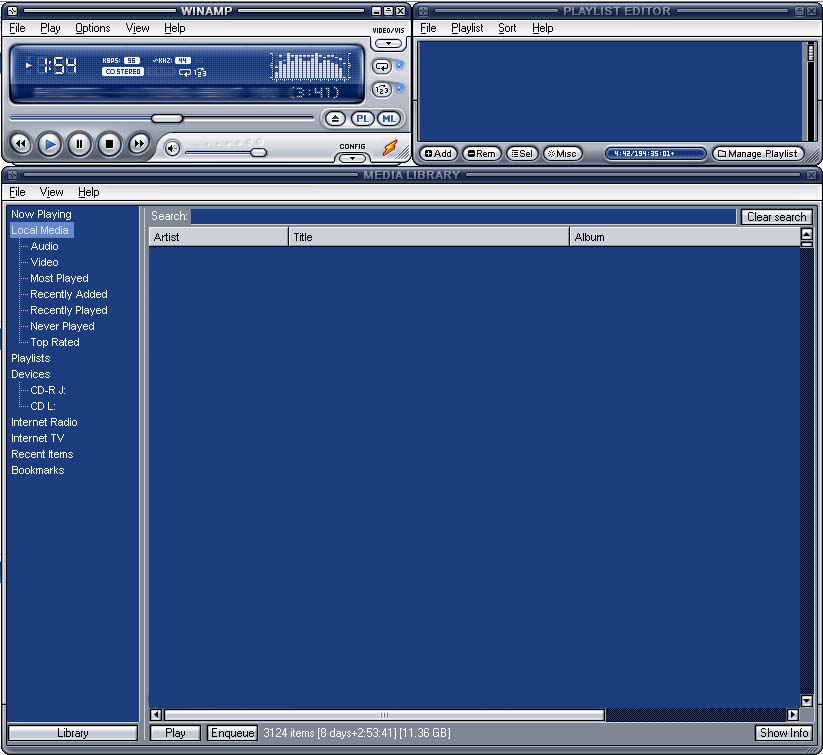Click the spectrum analyzer visualization

311,66
